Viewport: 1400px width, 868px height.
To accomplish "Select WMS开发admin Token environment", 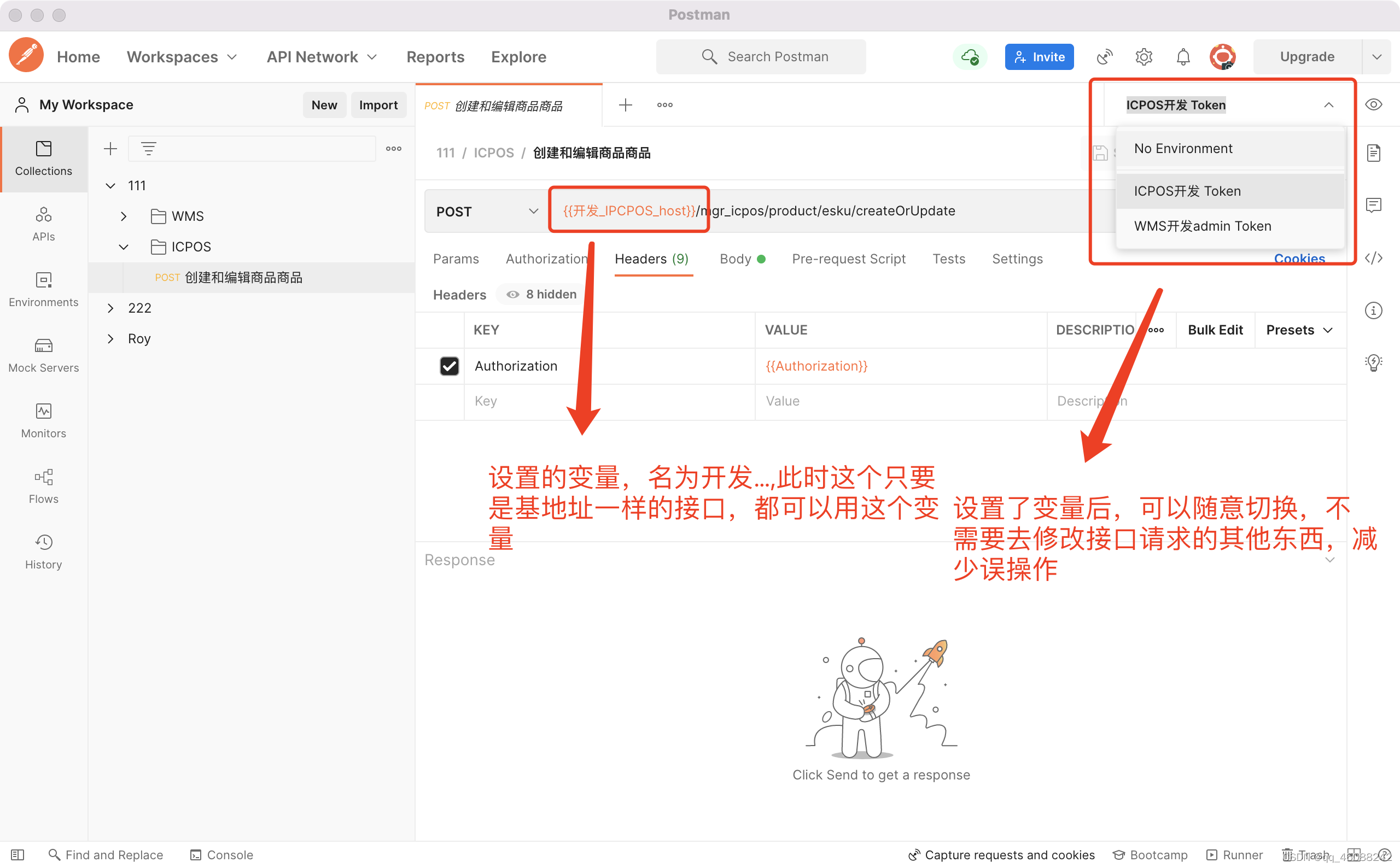I will [1203, 226].
